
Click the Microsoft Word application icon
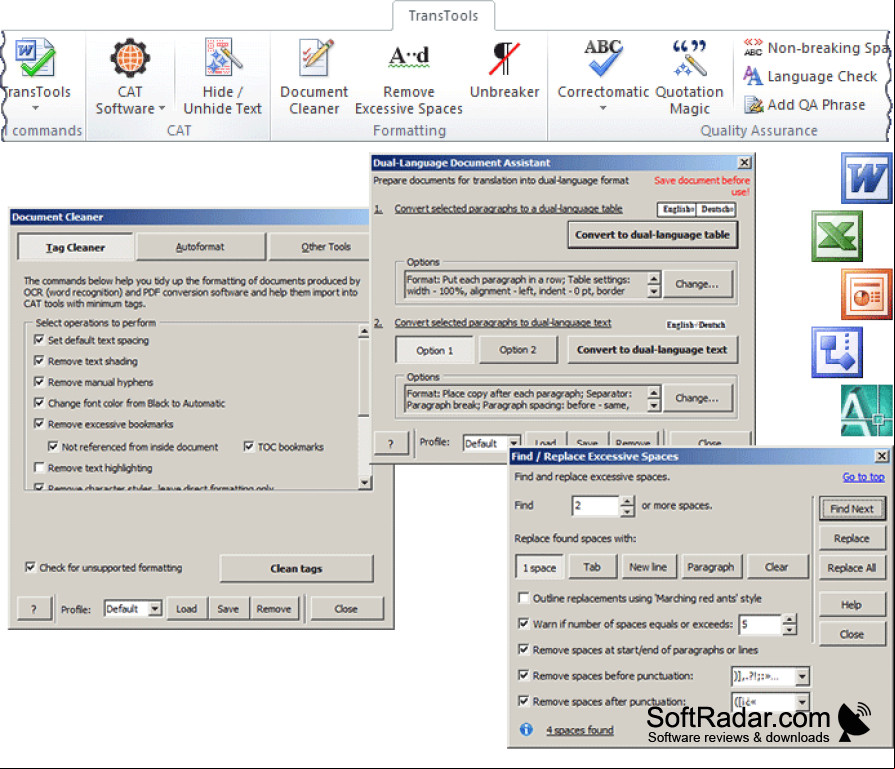pyautogui.click(x=866, y=178)
